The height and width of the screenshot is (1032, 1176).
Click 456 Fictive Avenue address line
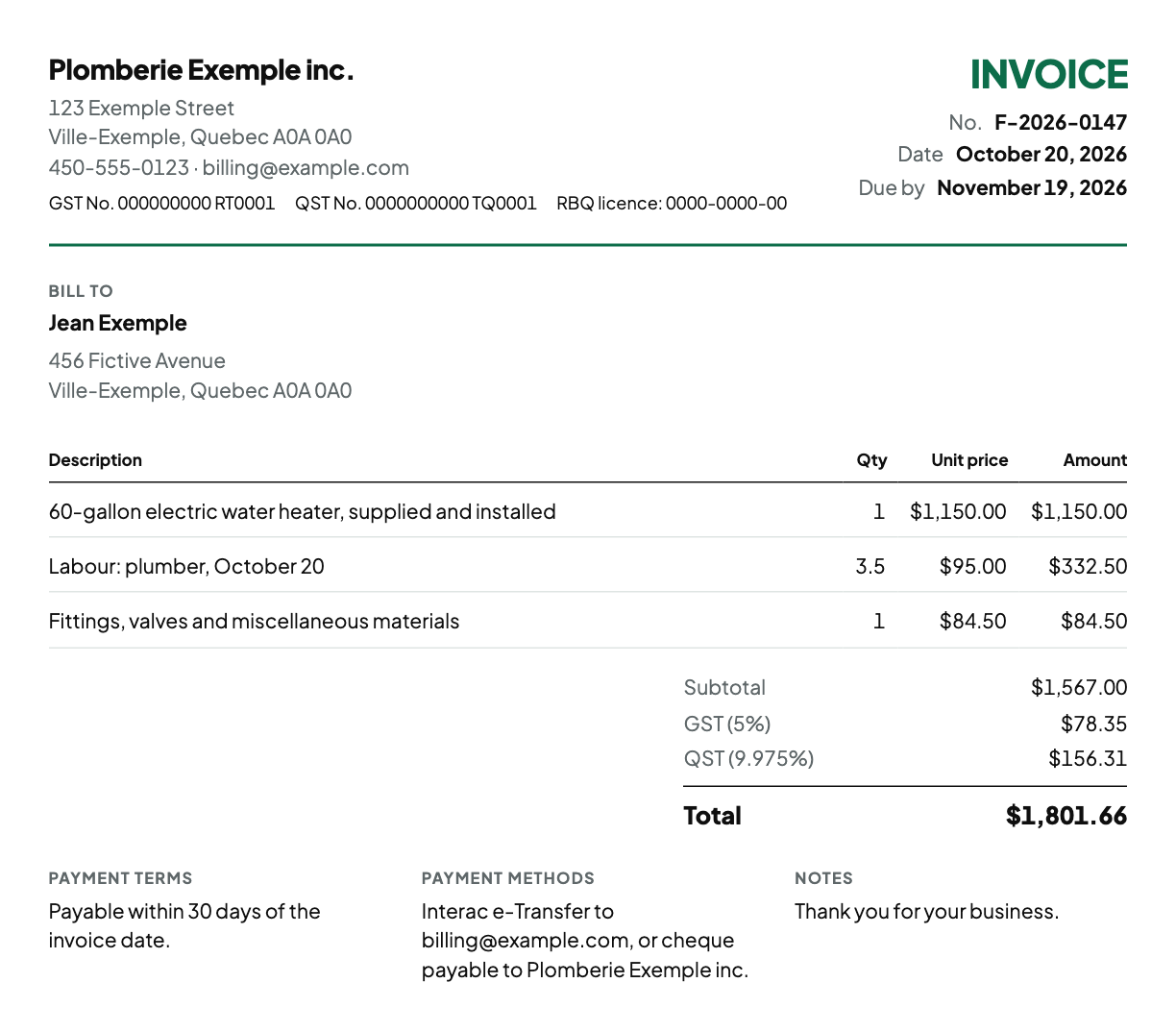point(137,361)
